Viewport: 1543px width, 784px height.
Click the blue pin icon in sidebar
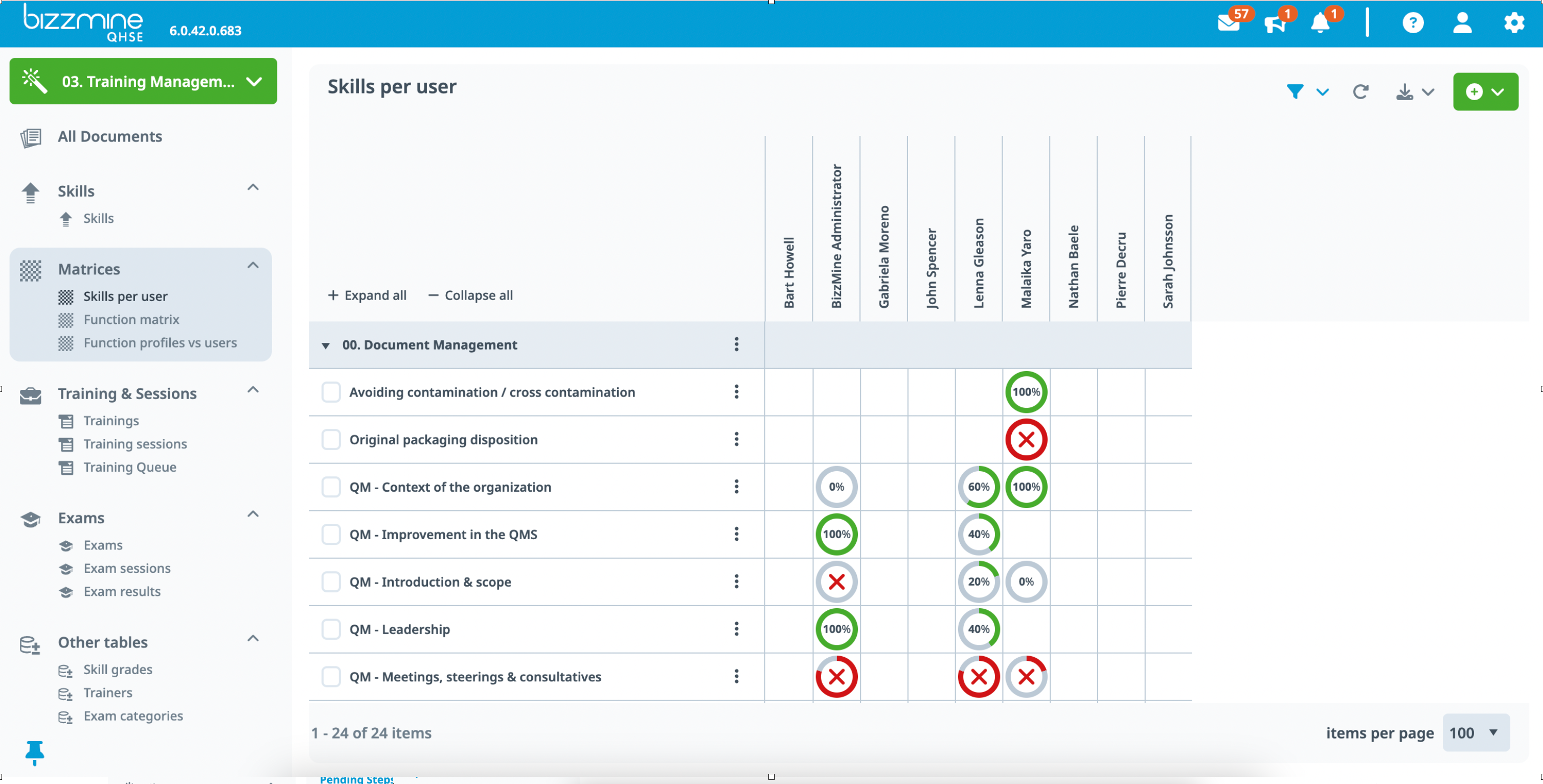tap(35, 752)
